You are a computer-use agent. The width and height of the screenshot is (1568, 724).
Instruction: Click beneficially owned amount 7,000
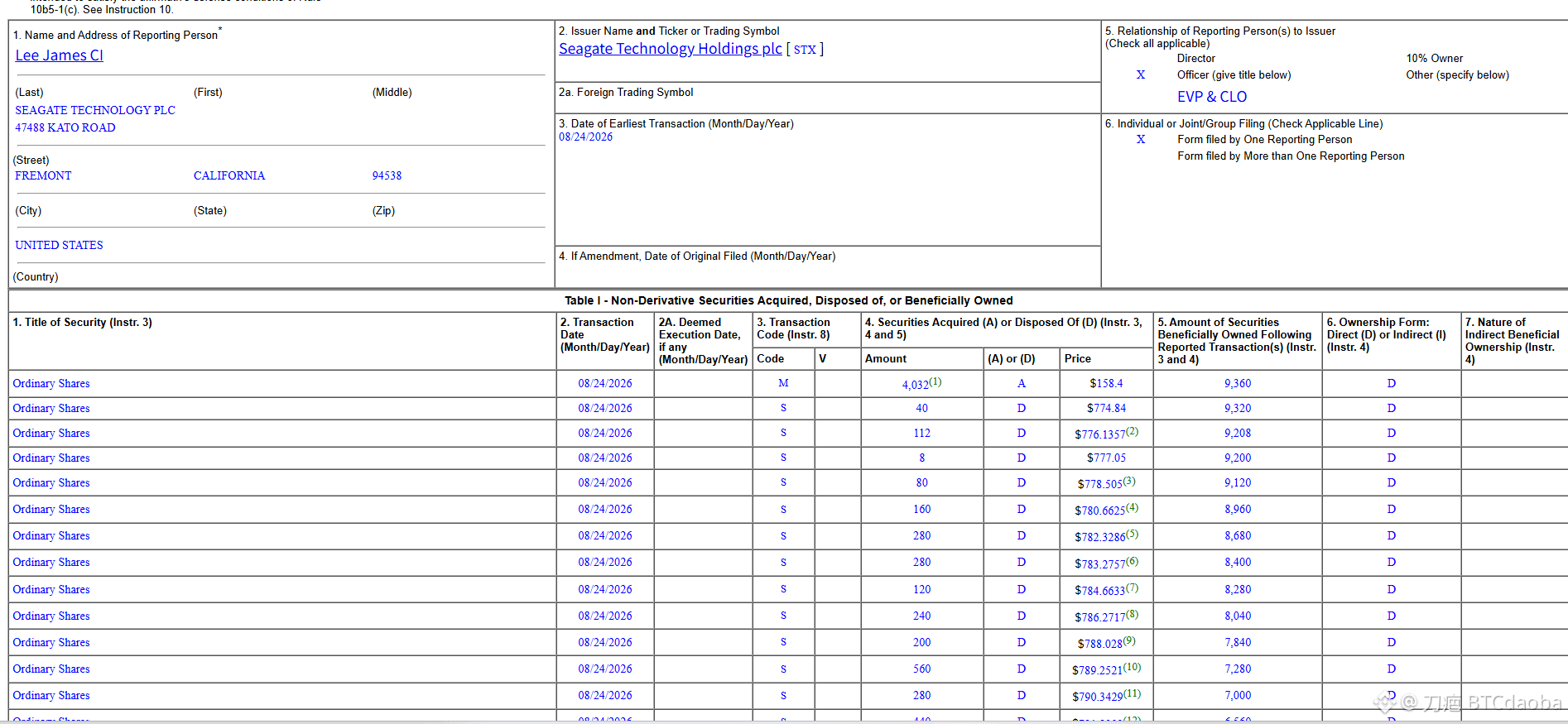click(1238, 695)
